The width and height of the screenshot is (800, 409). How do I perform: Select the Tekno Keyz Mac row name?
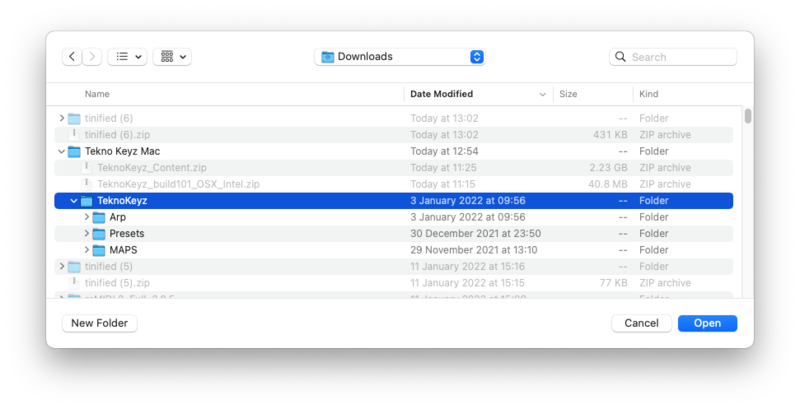(122, 151)
